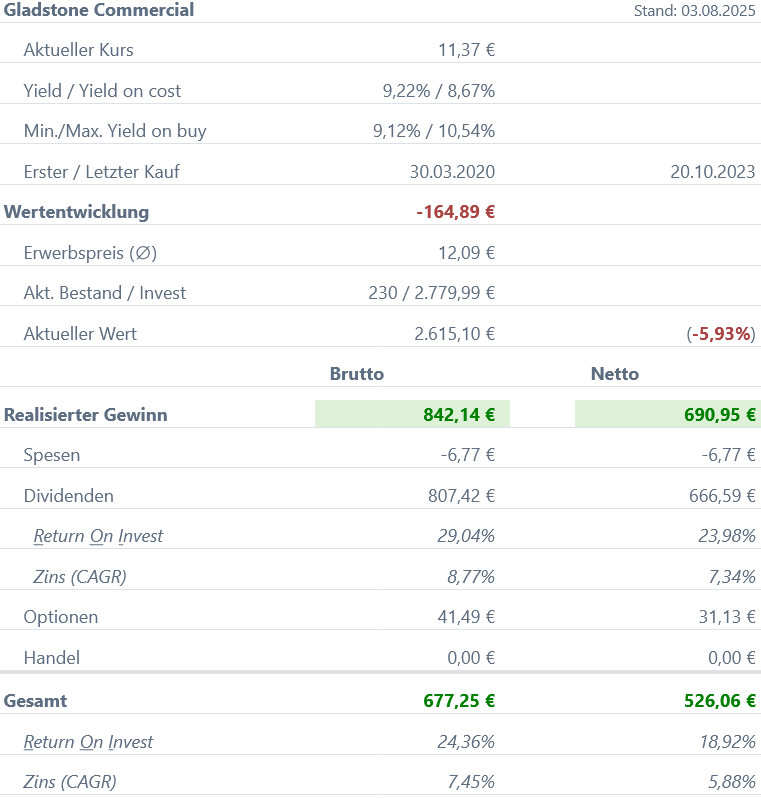Viewport: 761px width, 798px height.
Task: Click the red -5,93% percentage
Action: [x=721, y=334]
